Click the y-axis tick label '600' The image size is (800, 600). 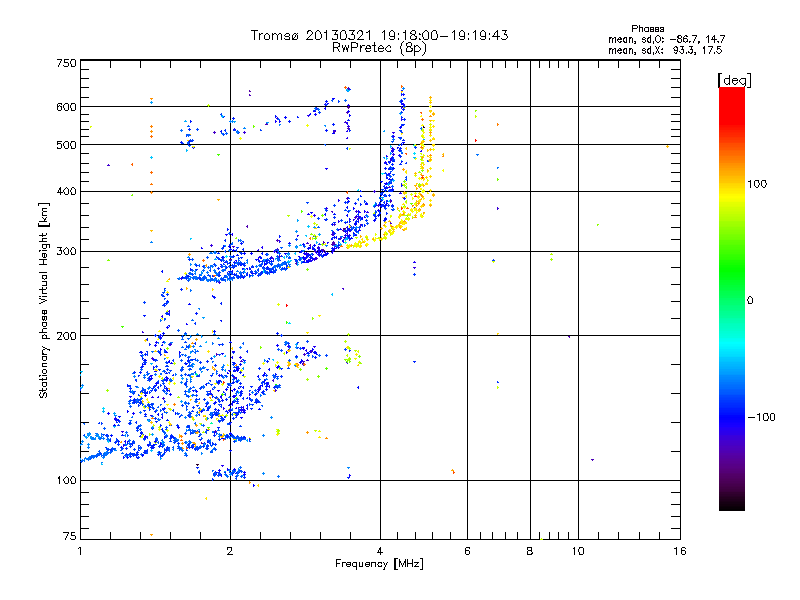[x=67, y=107]
